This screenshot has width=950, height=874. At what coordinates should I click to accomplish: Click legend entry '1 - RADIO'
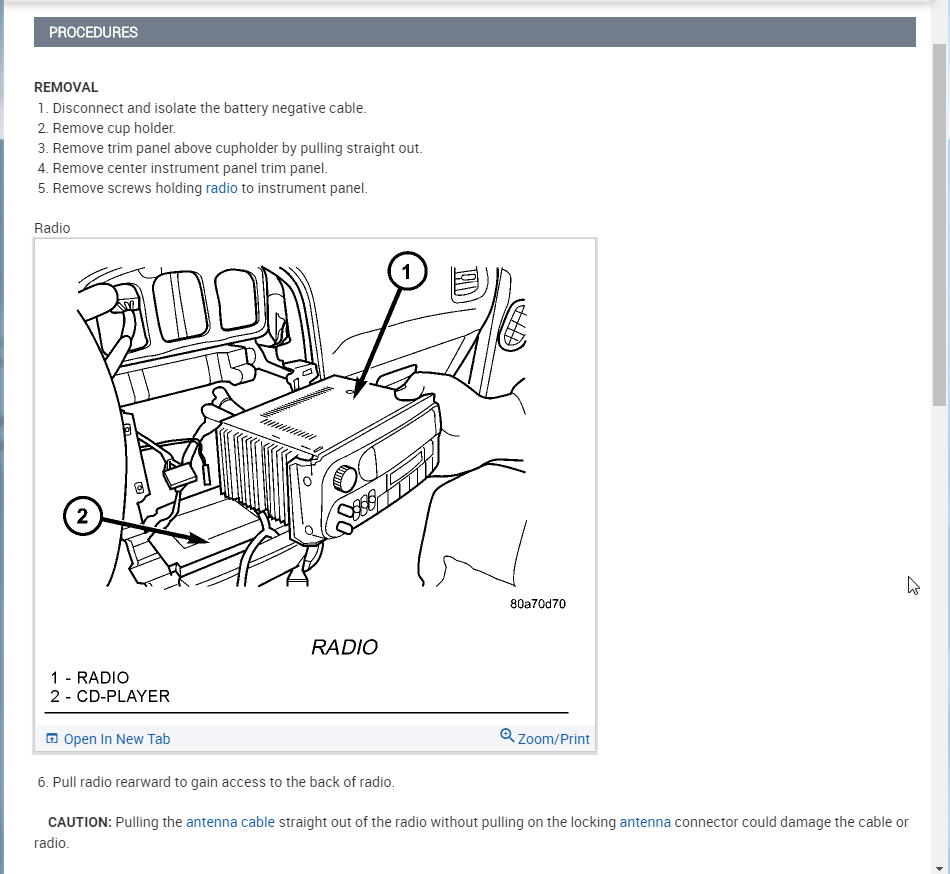90,677
